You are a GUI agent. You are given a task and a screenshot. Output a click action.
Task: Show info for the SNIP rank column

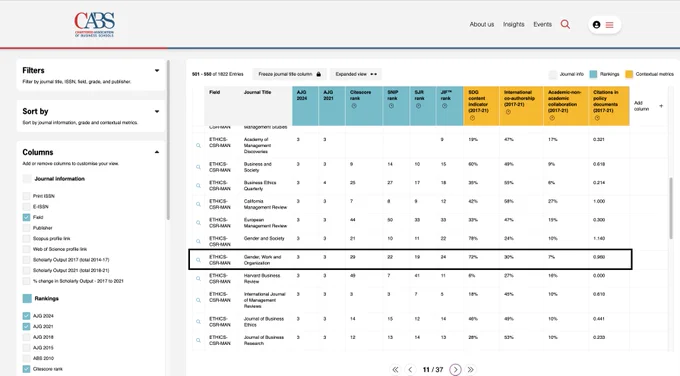tap(391, 106)
